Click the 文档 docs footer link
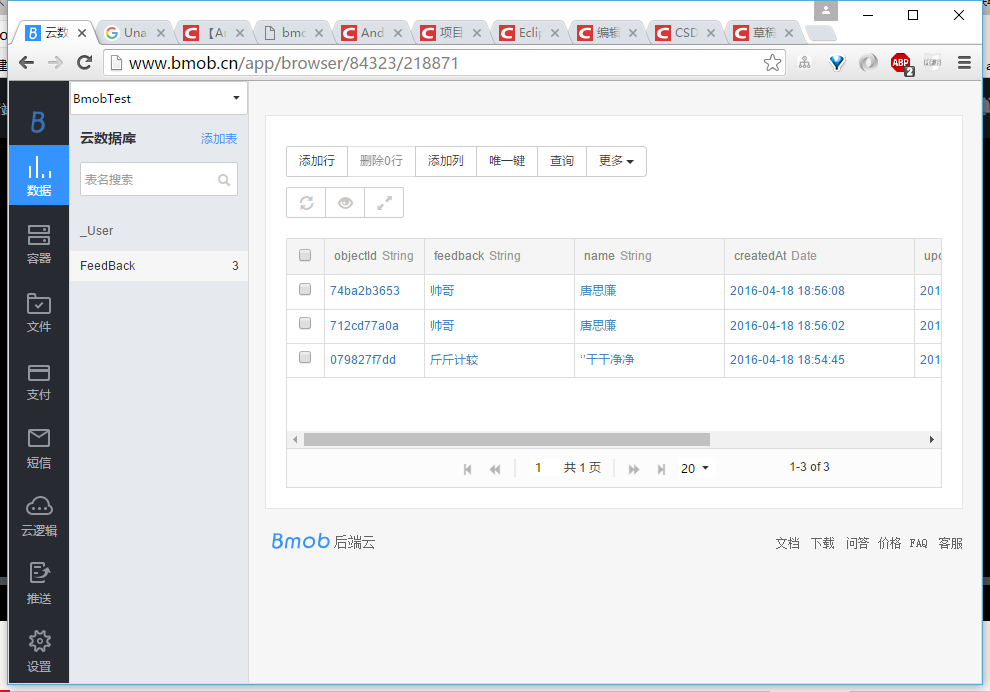The image size is (990, 692). [x=787, y=543]
